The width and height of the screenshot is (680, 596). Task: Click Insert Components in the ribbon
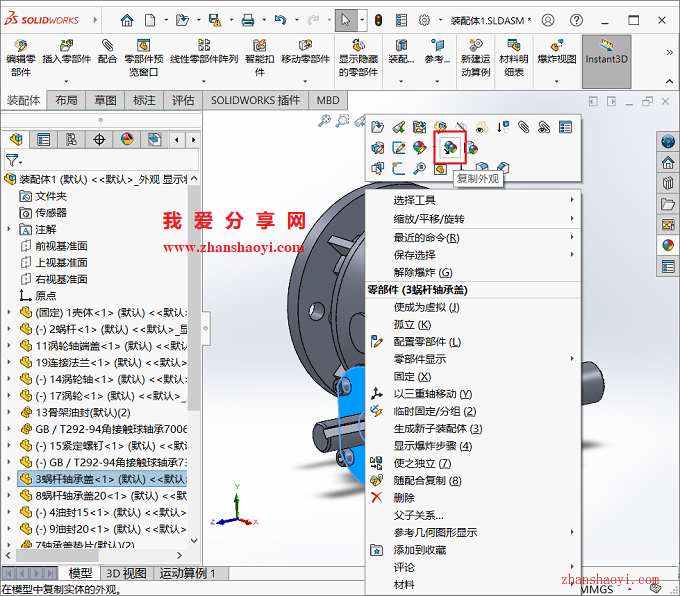pyautogui.click(x=66, y=58)
